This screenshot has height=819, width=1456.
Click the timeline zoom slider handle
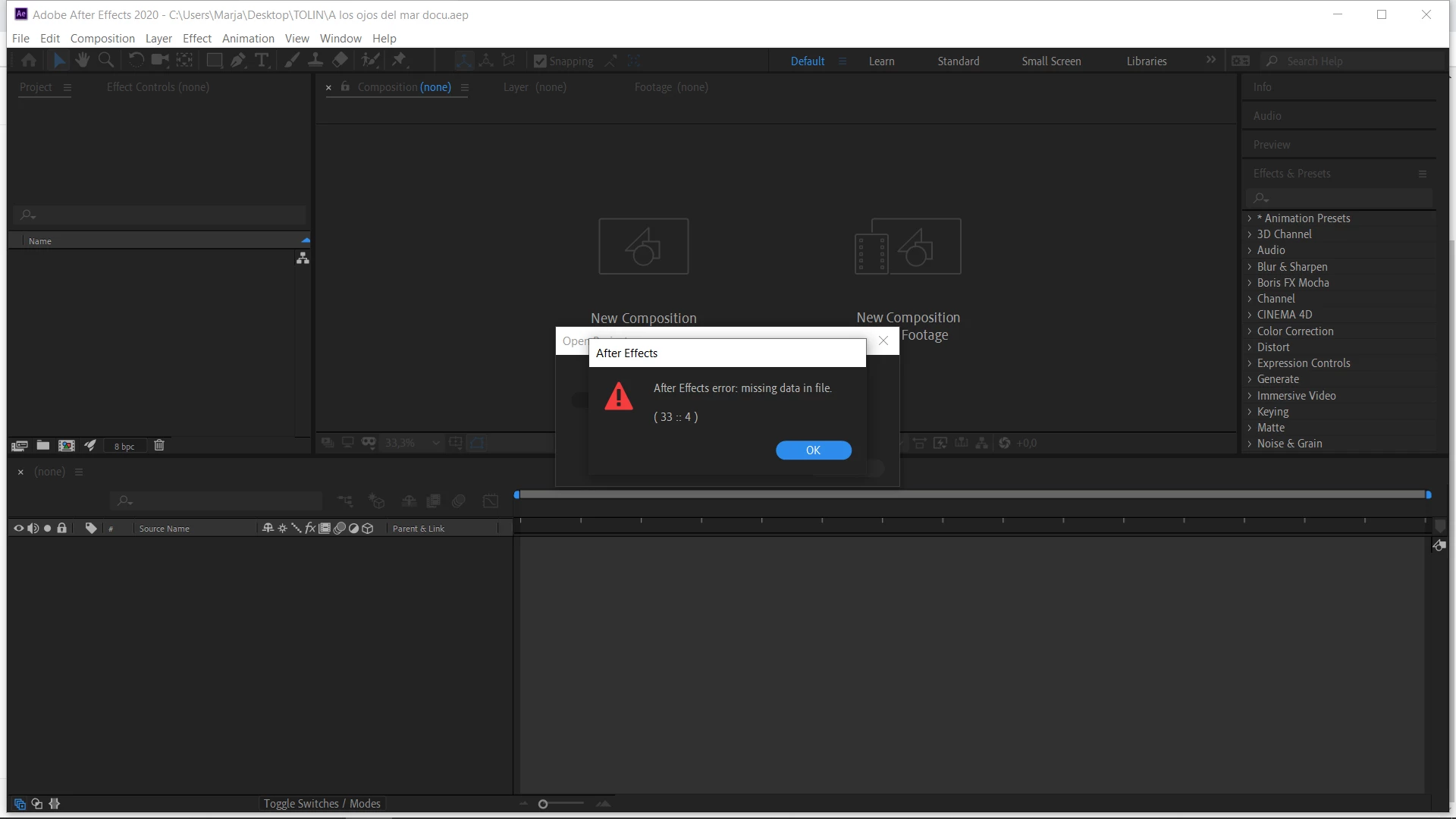pyautogui.click(x=543, y=804)
